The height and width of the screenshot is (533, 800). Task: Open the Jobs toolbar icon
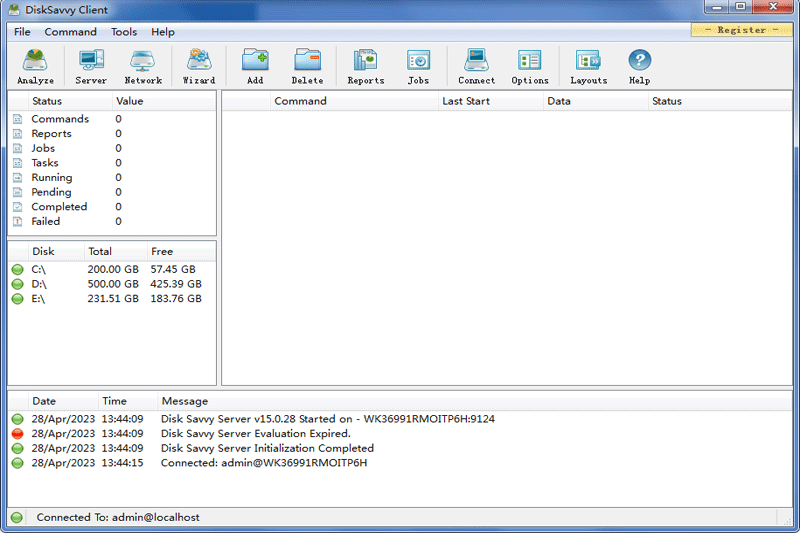[x=418, y=66]
